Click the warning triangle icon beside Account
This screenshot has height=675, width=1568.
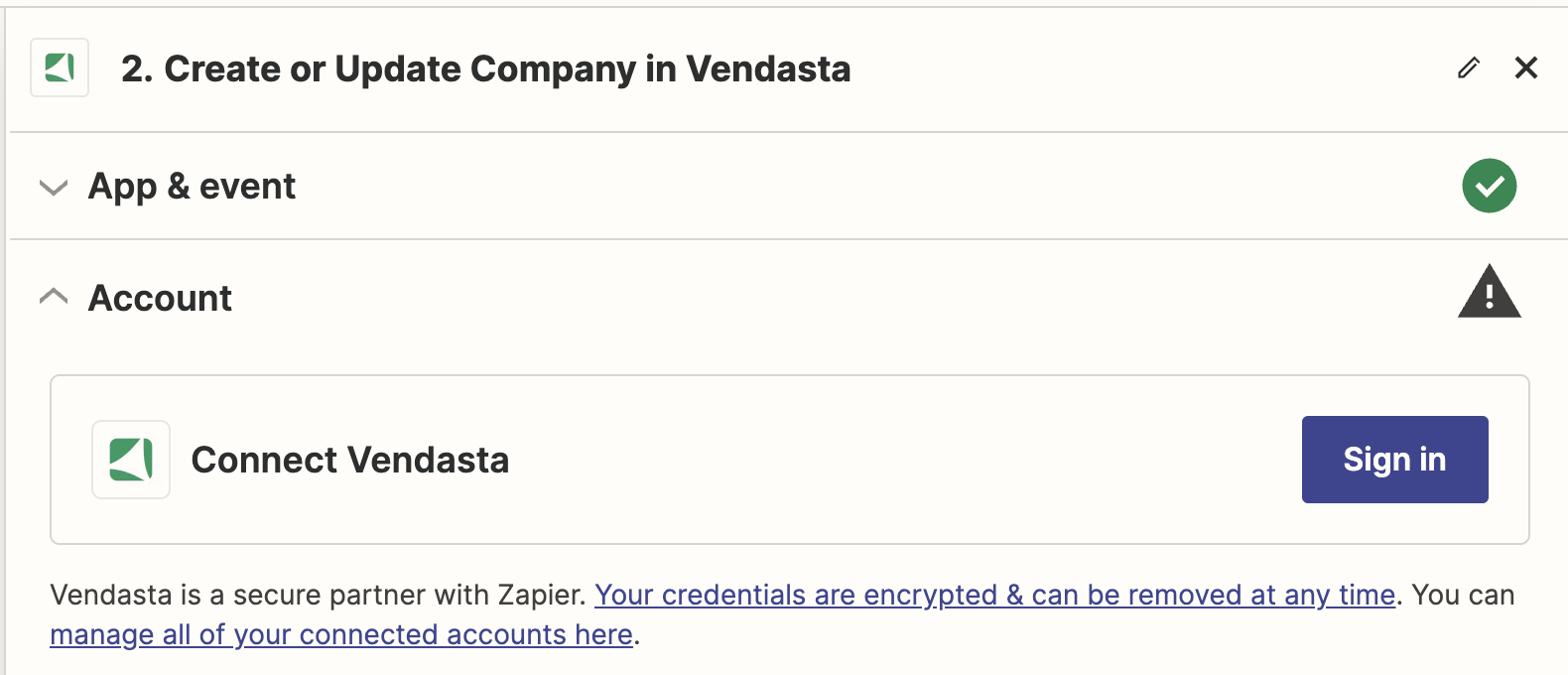coord(1489,292)
